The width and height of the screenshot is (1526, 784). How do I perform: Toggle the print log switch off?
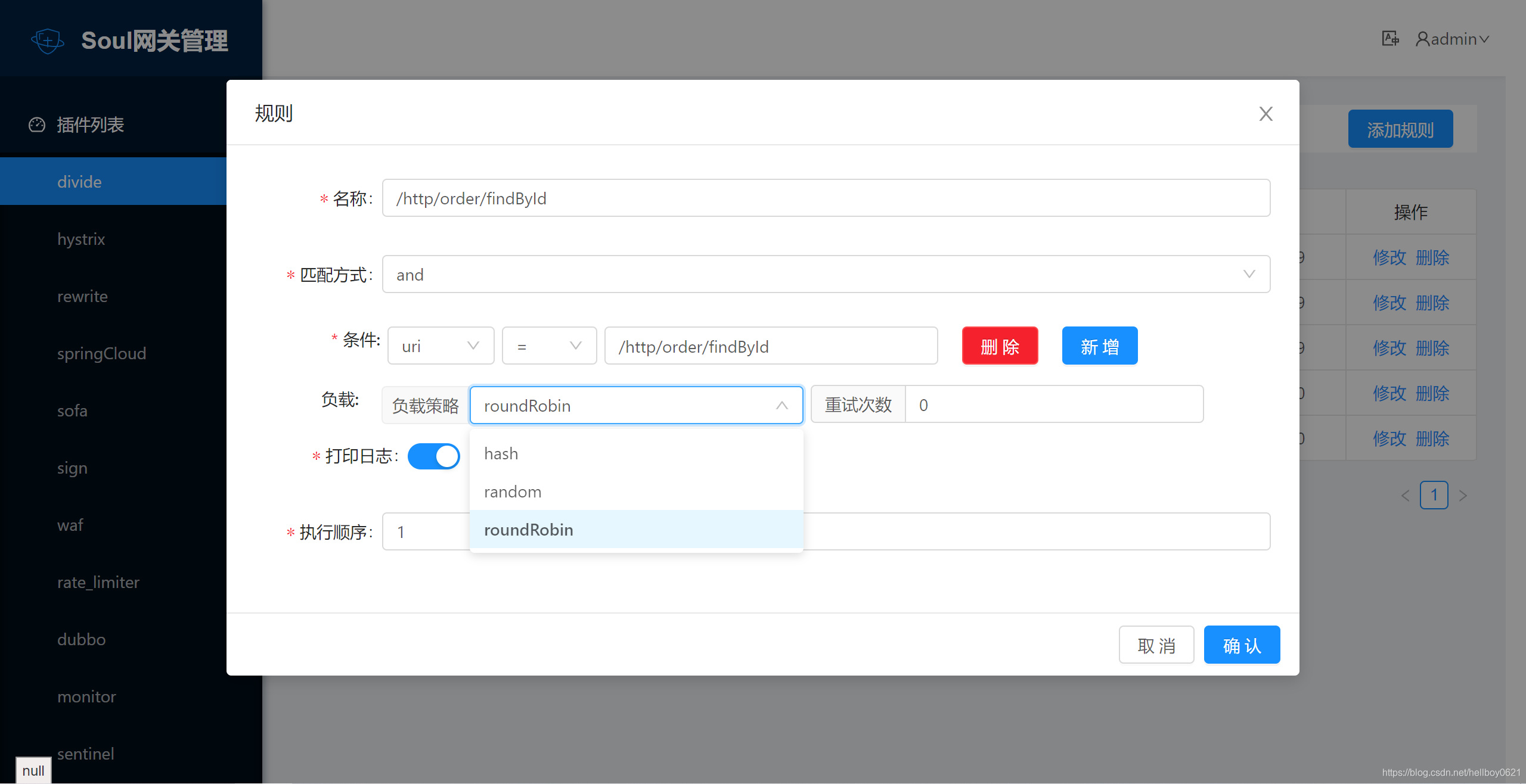pos(434,456)
